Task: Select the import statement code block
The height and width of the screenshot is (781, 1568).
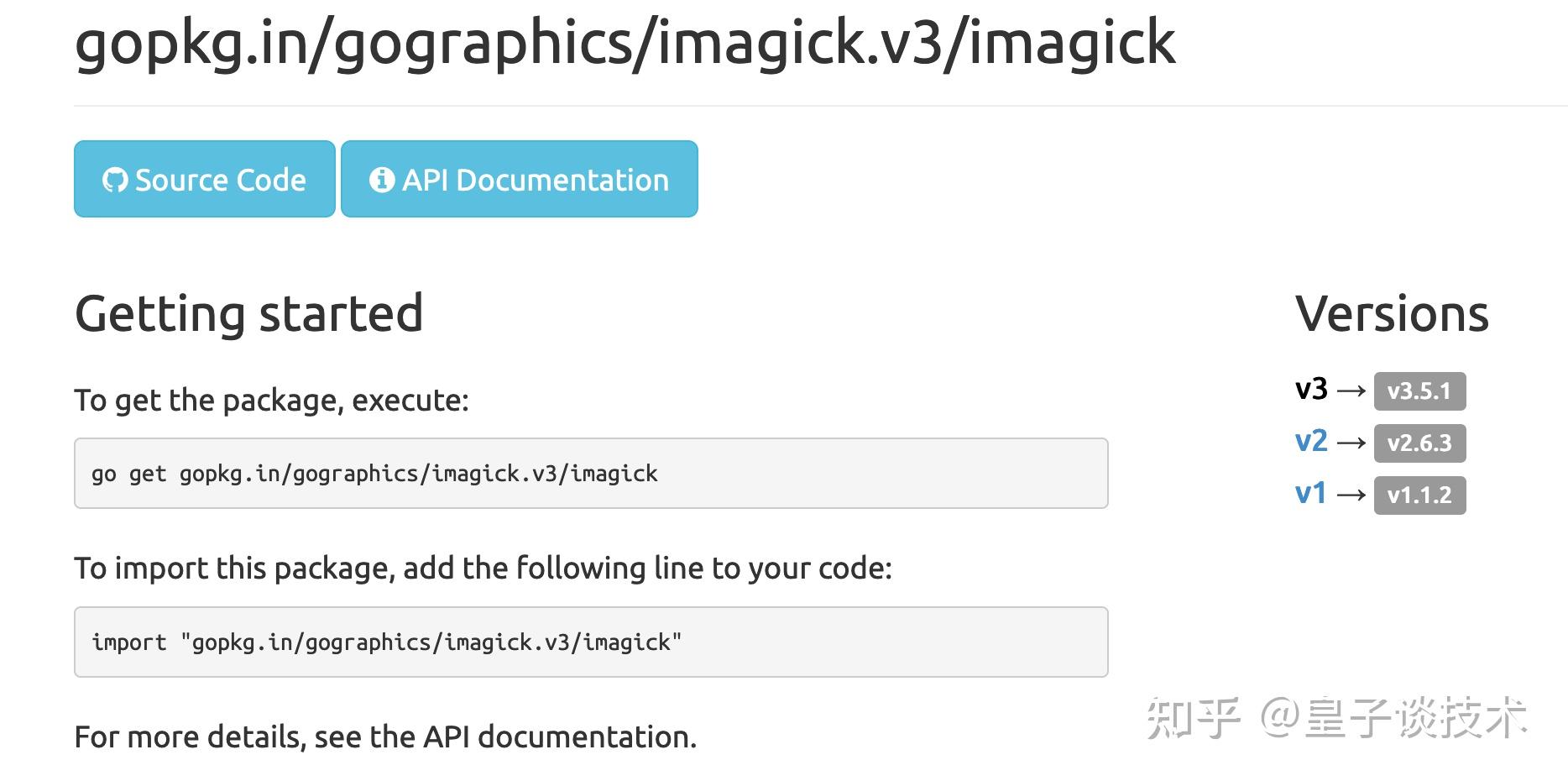Action: 590,642
